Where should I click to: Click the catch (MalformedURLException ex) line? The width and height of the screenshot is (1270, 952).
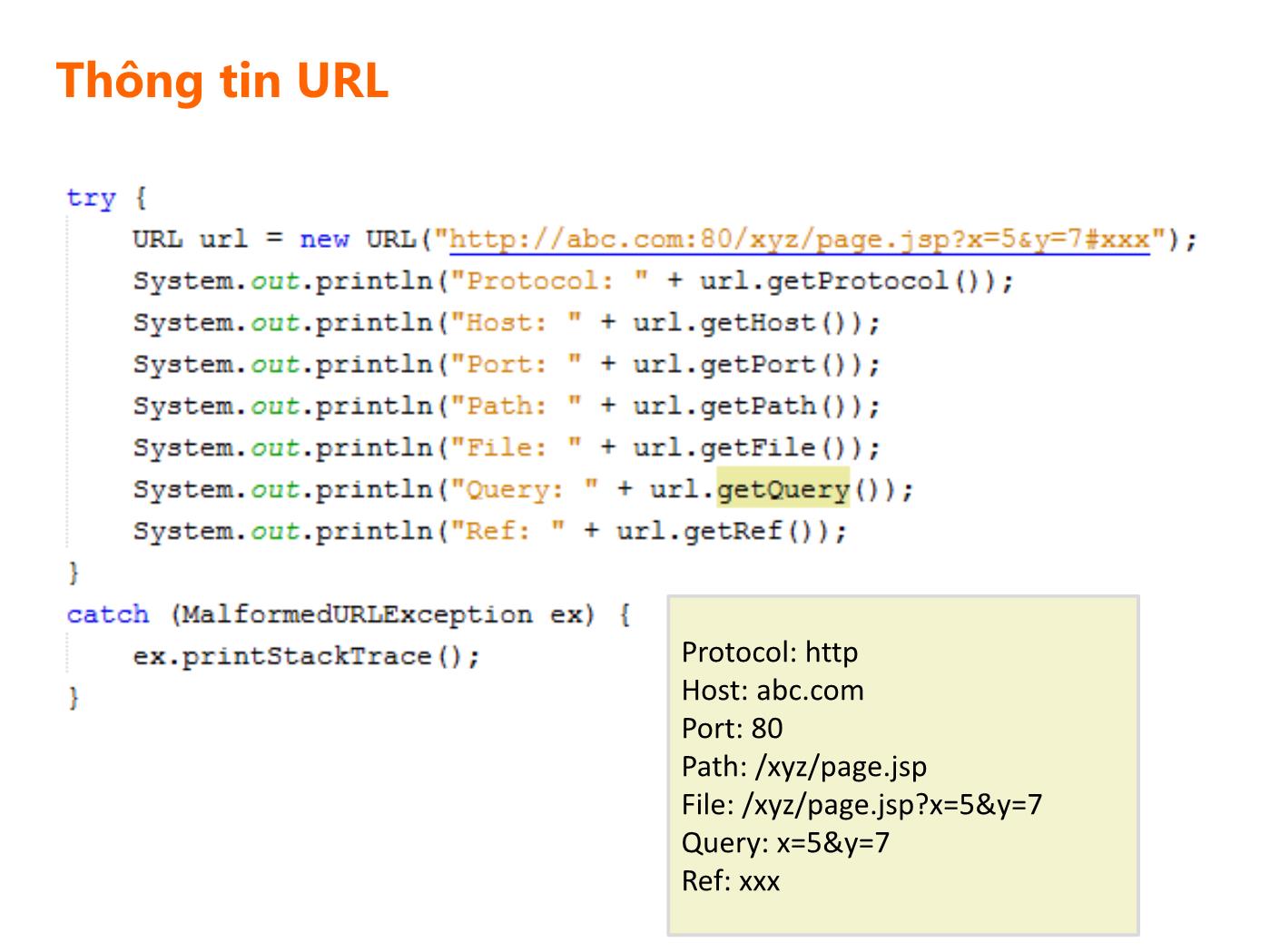point(349,614)
